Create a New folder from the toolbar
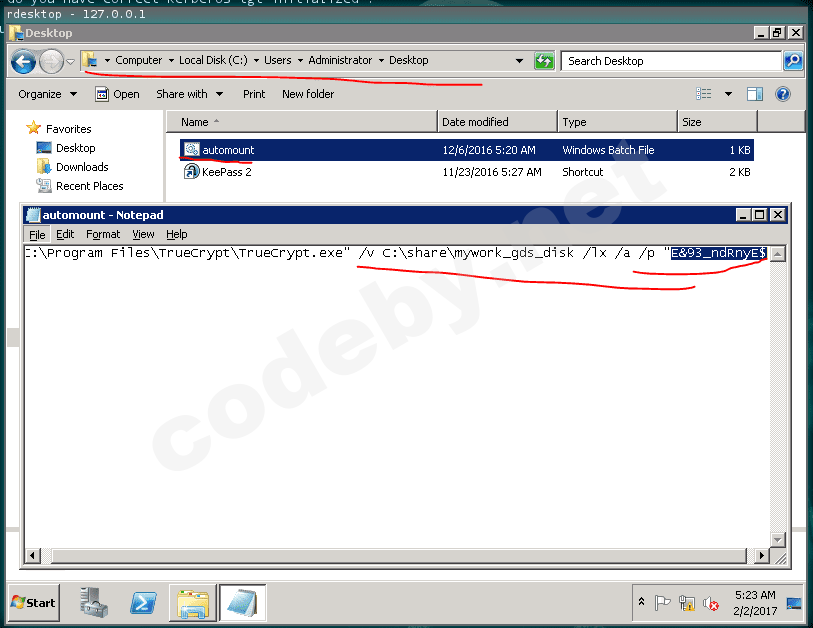 tap(308, 94)
